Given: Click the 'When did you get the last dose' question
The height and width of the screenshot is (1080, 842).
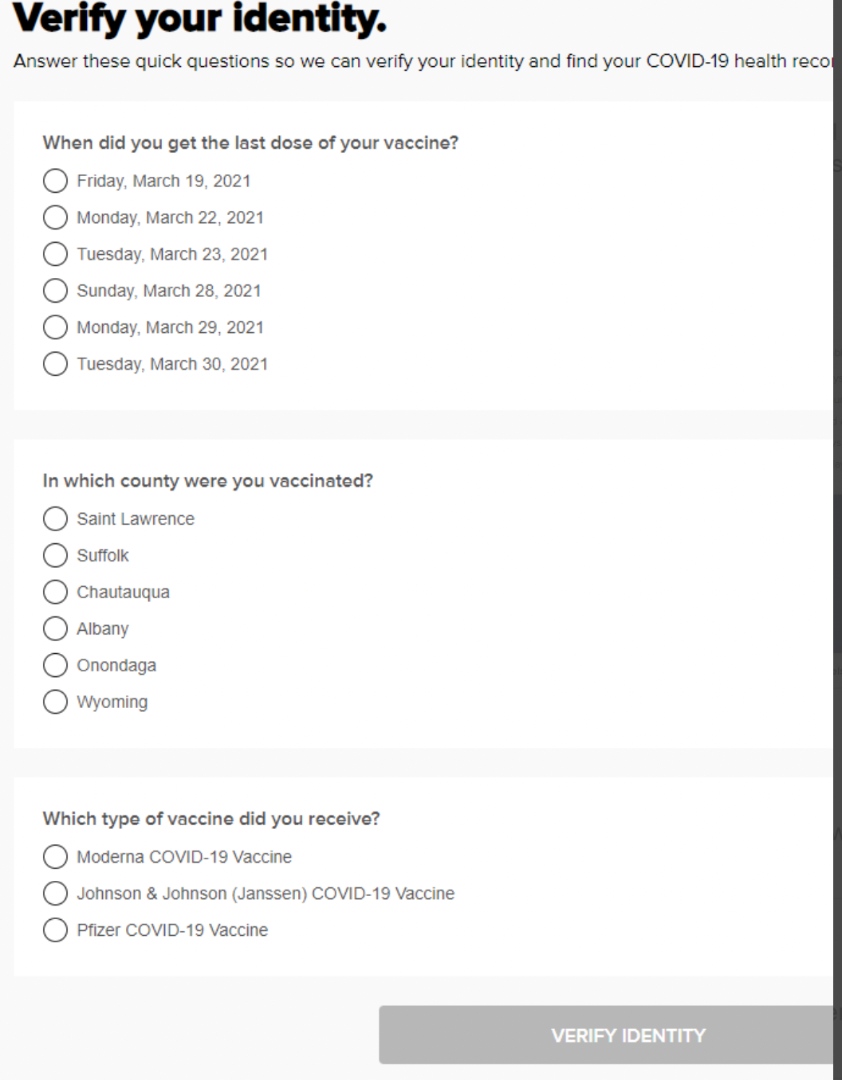Looking at the screenshot, I should [250, 143].
